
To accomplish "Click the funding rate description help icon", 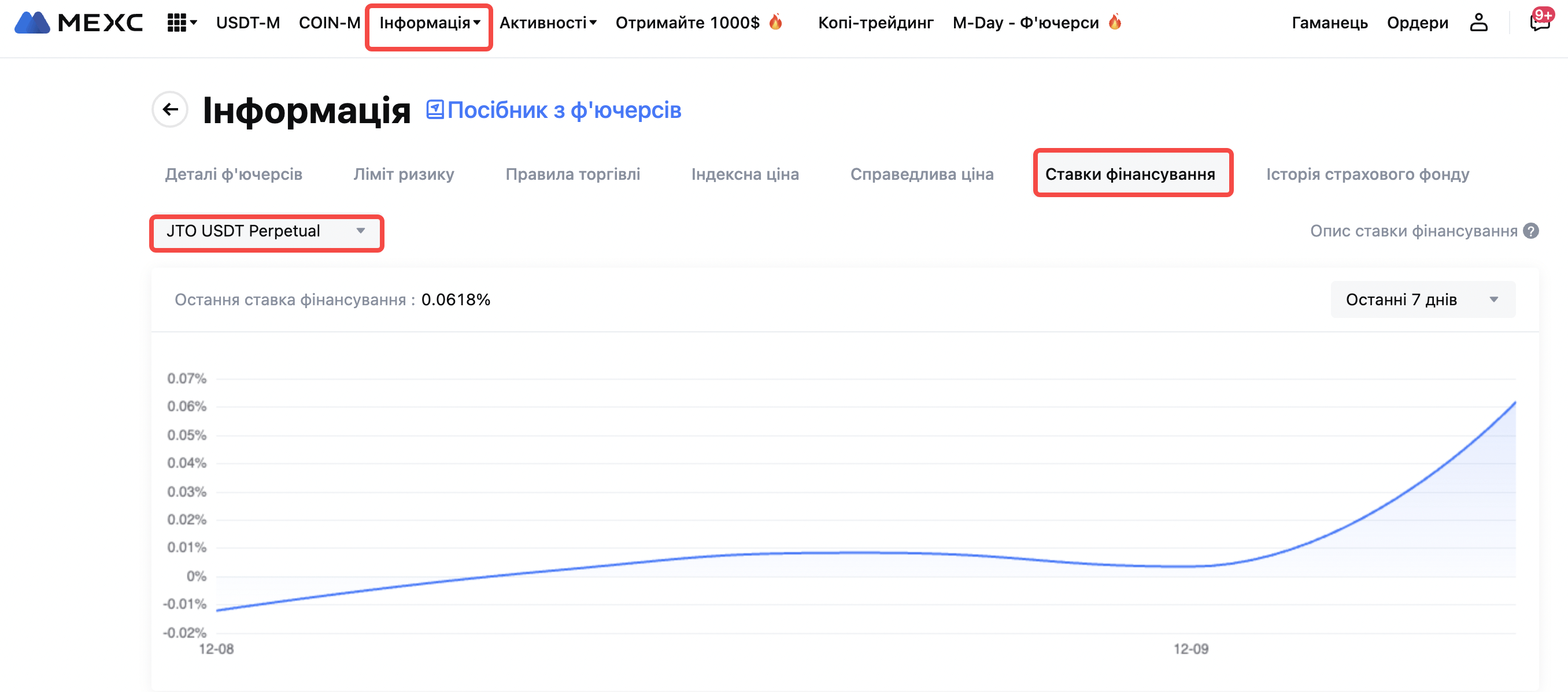I will pyautogui.click(x=1531, y=231).
